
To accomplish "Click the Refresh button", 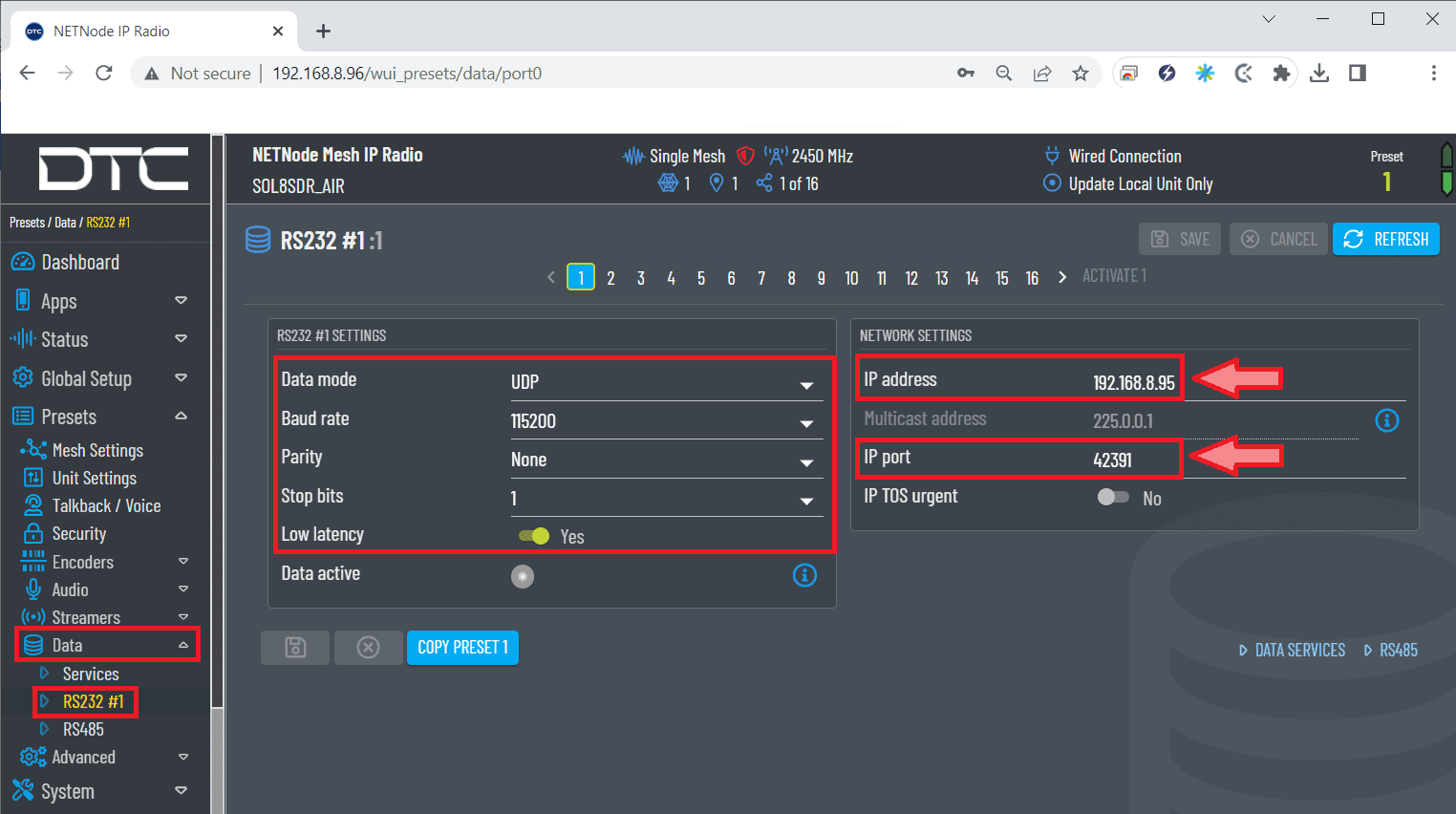I will [1385, 239].
